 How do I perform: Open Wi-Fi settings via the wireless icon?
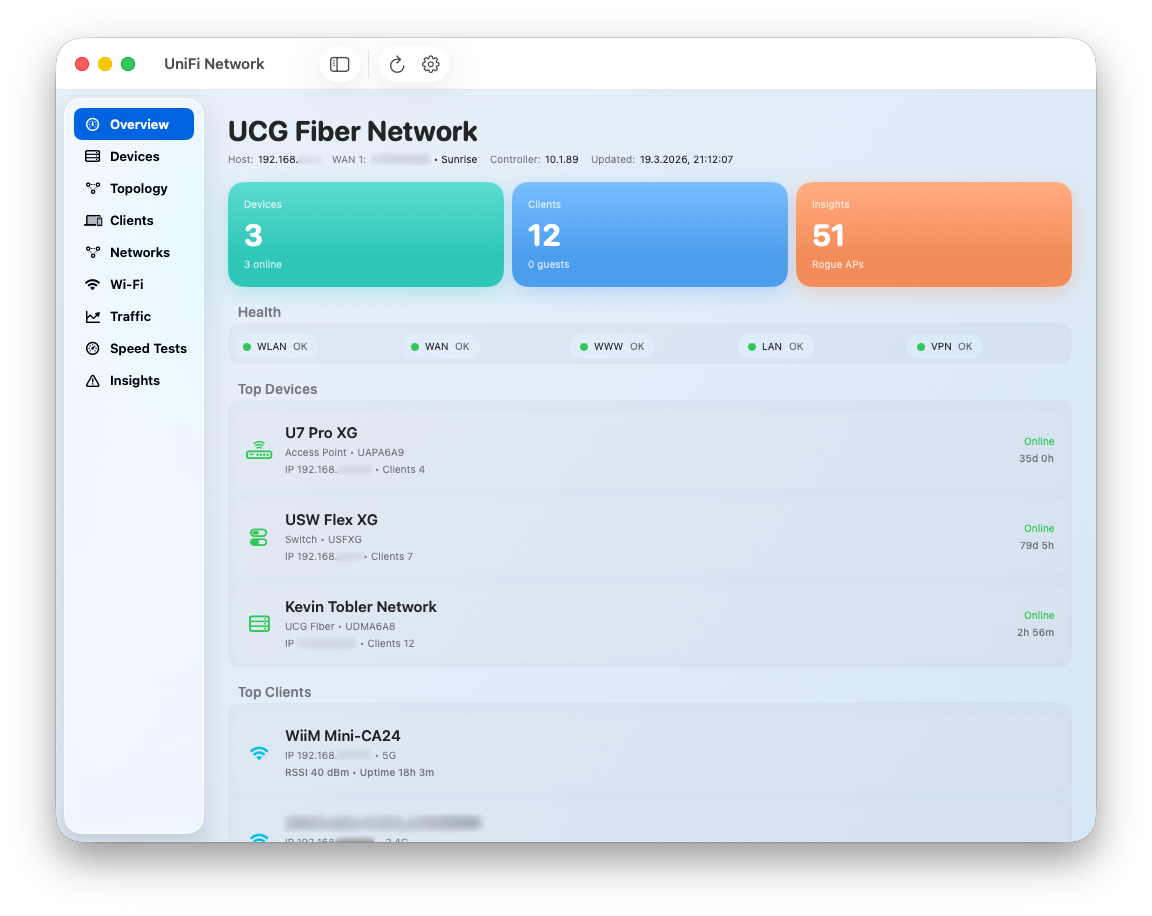(91, 284)
